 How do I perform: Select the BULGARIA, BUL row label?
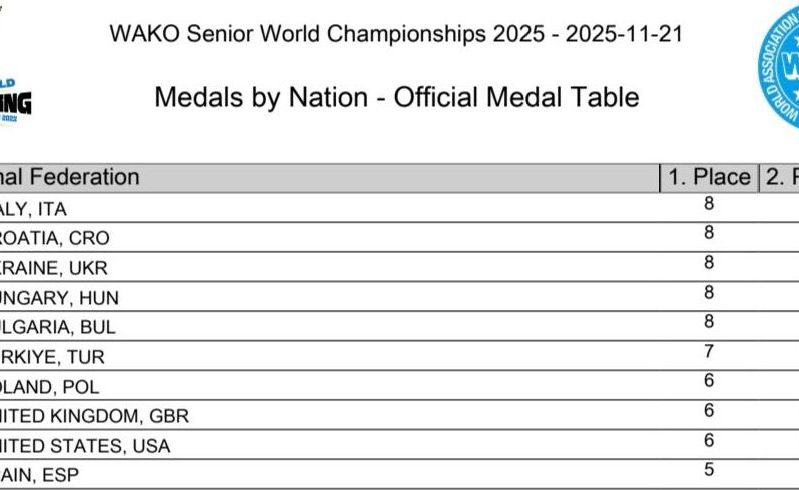tap(60, 327)
